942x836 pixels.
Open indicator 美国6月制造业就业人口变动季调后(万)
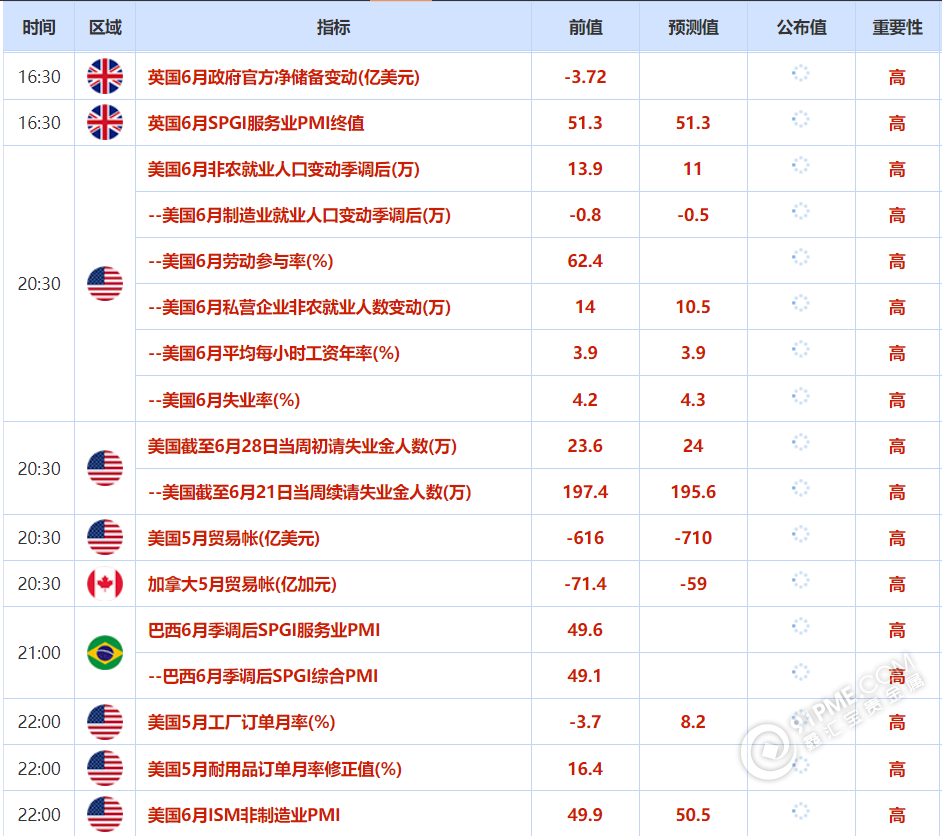pos(299,215)
